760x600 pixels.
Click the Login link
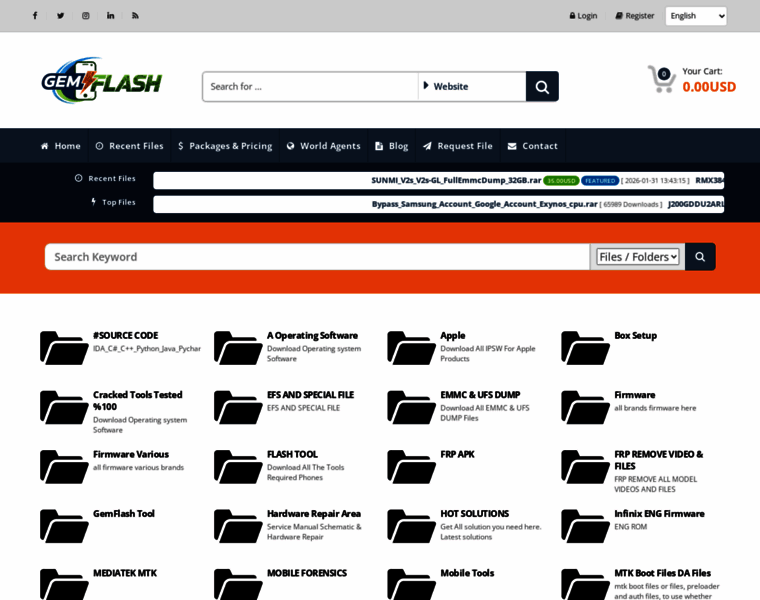coord(583,16)
